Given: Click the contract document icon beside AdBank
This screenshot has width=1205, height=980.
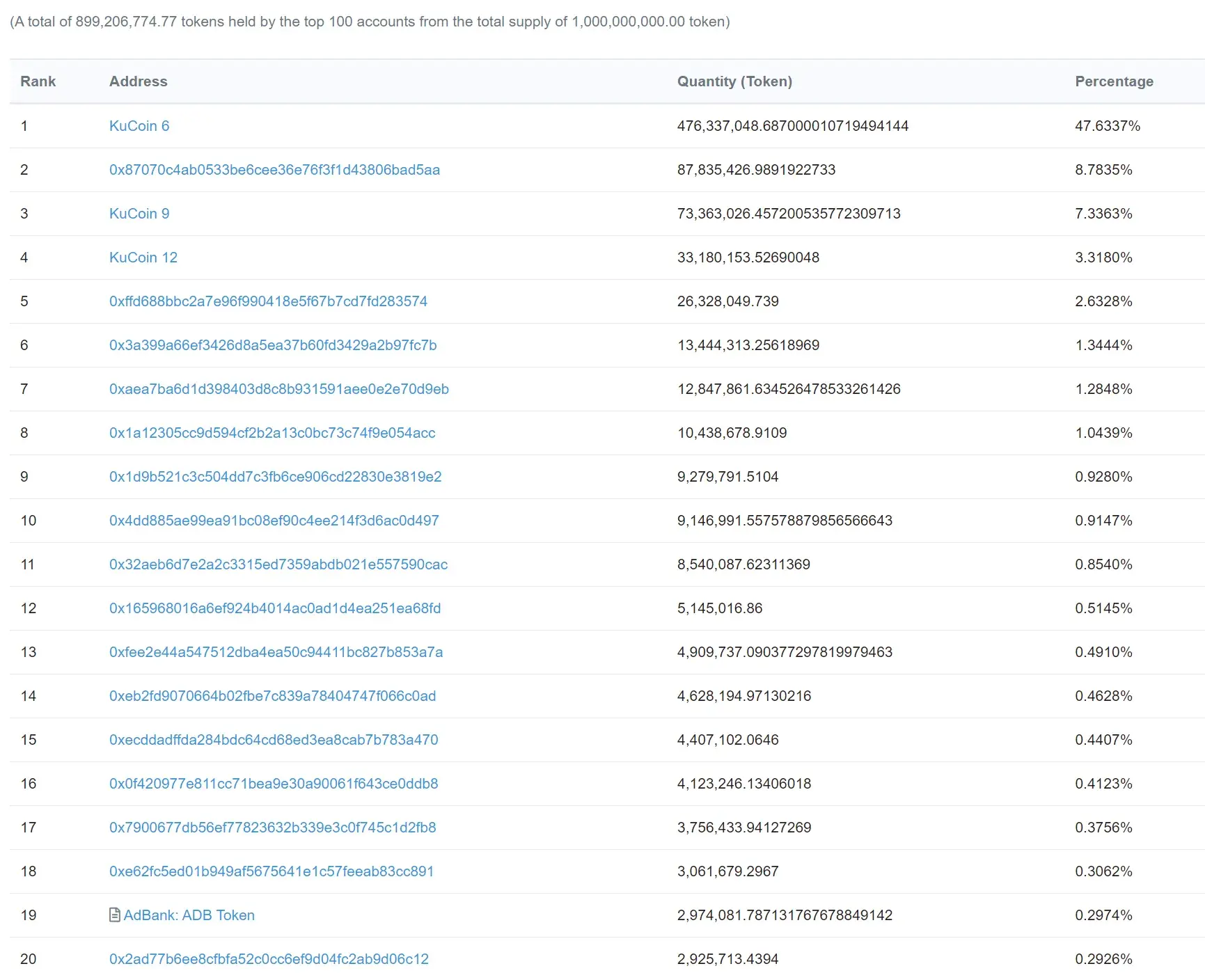Looking at the screenshot, I should [x=115, y=915].
